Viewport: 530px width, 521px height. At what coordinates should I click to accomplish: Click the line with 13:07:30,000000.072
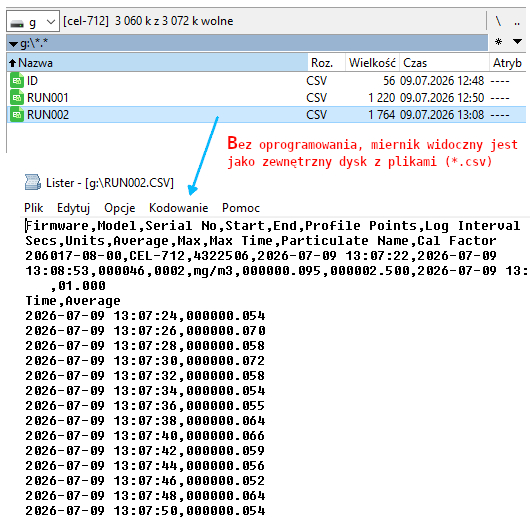(x=145, y=361)
